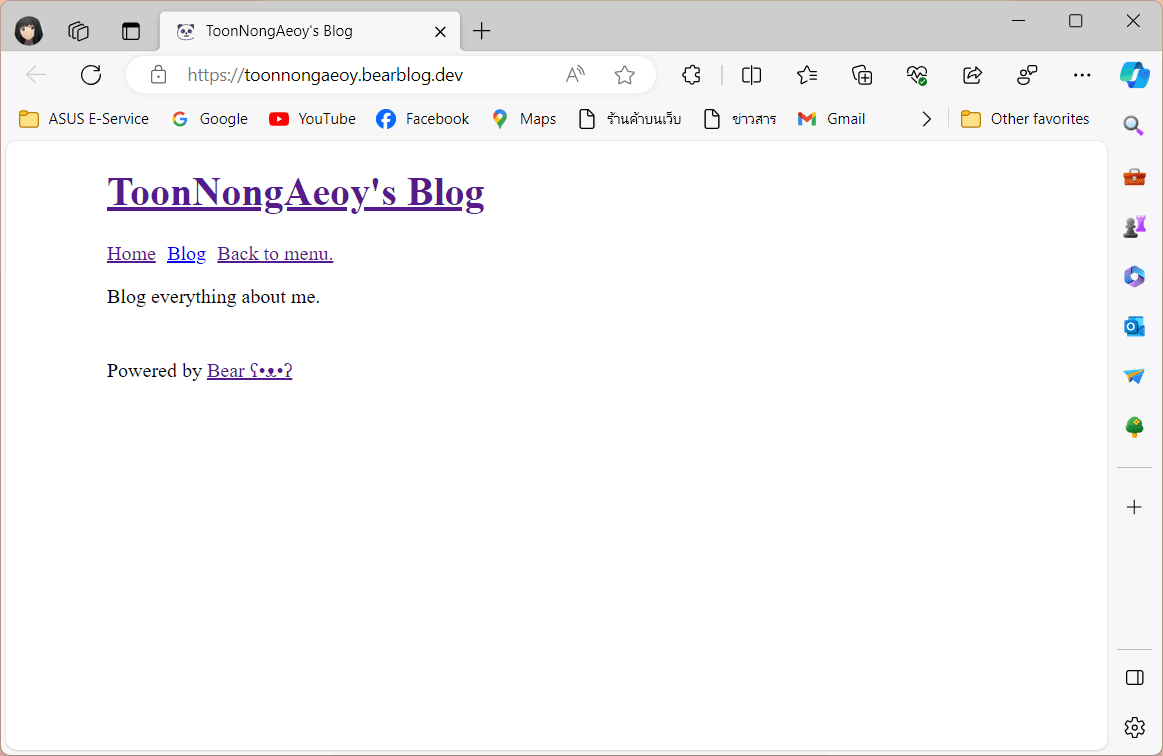Open the Other favorites folder

(1025, 119)
